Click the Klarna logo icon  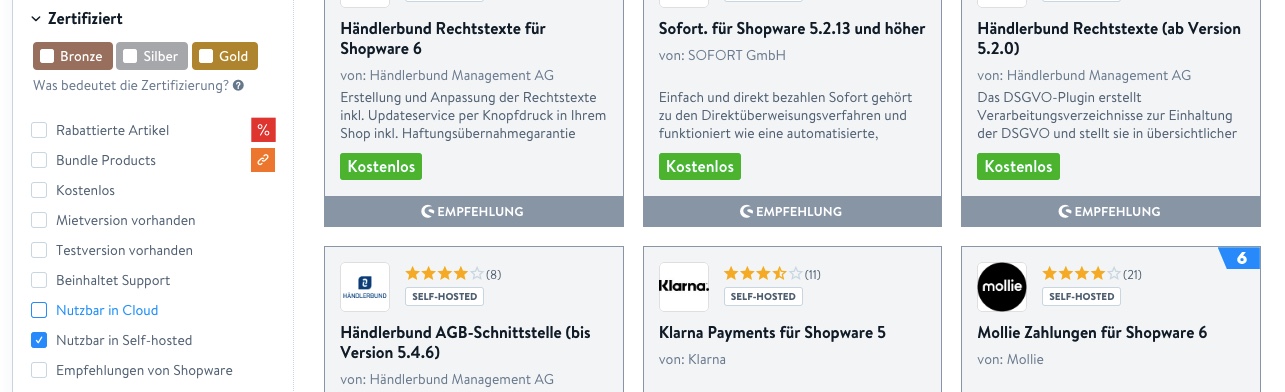coord(684,287)
